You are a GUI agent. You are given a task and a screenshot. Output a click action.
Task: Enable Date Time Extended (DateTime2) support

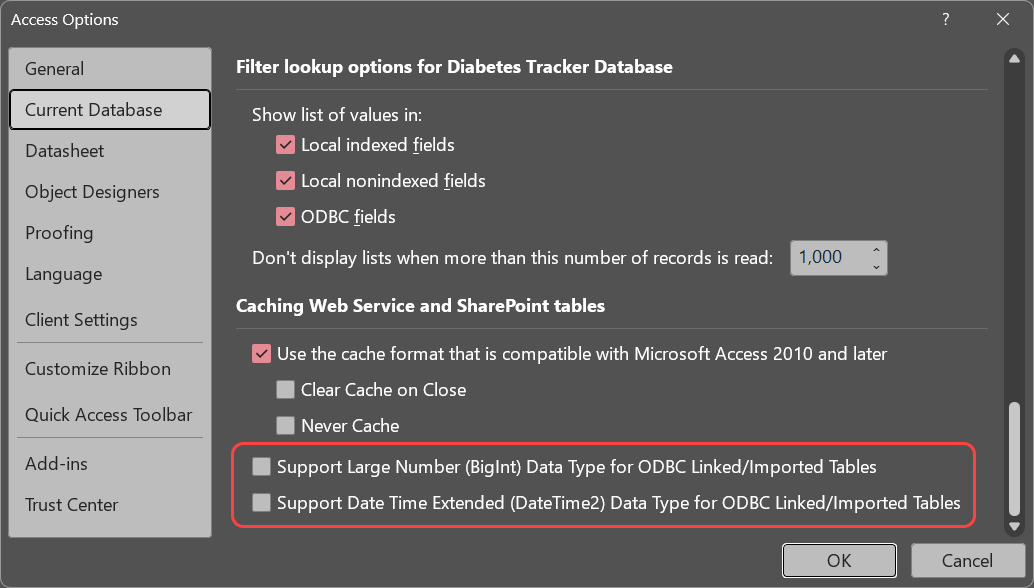point(262,502)
